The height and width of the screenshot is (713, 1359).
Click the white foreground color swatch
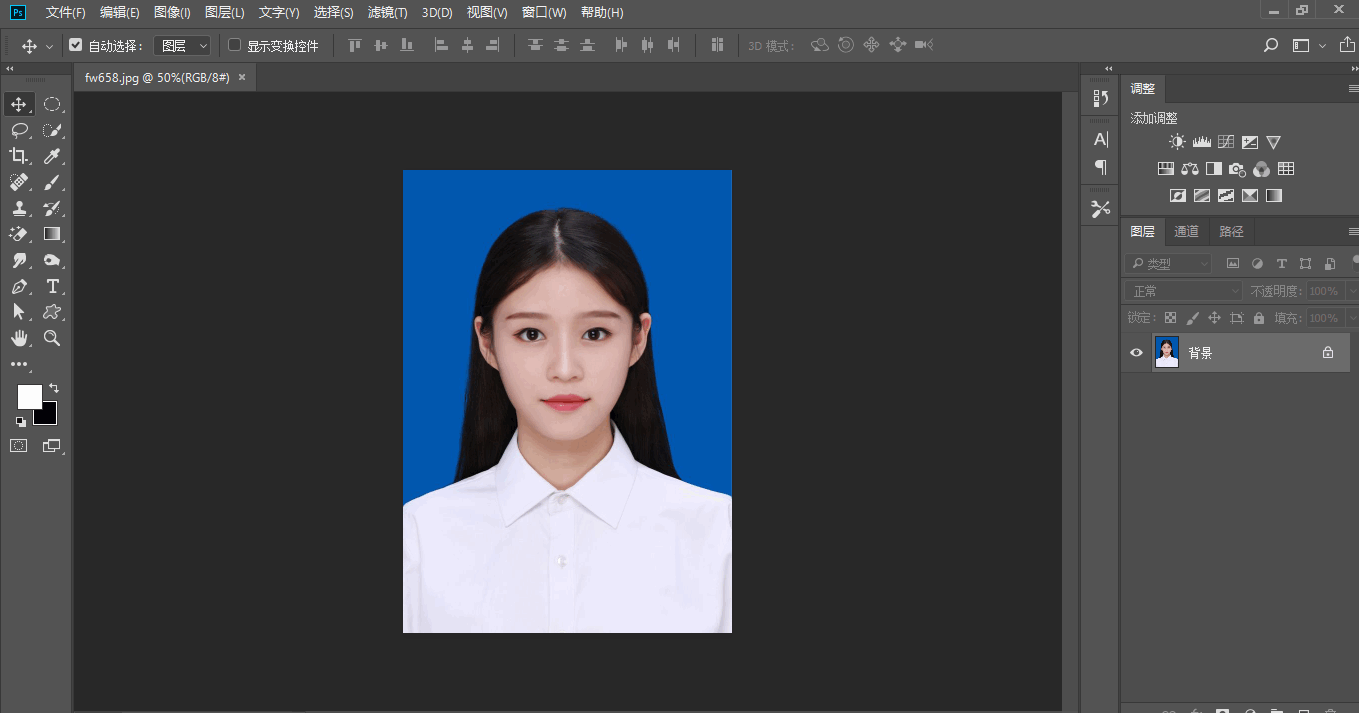[29, 397]
